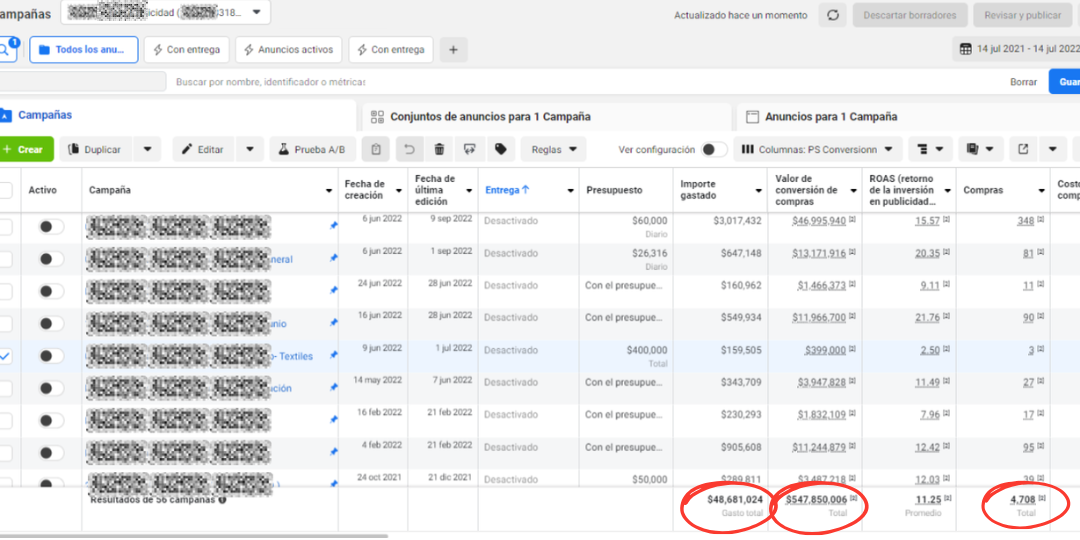Toggle active switch for $160,962 campaign
1080x540 pixels.
click(x=51, y=291)
